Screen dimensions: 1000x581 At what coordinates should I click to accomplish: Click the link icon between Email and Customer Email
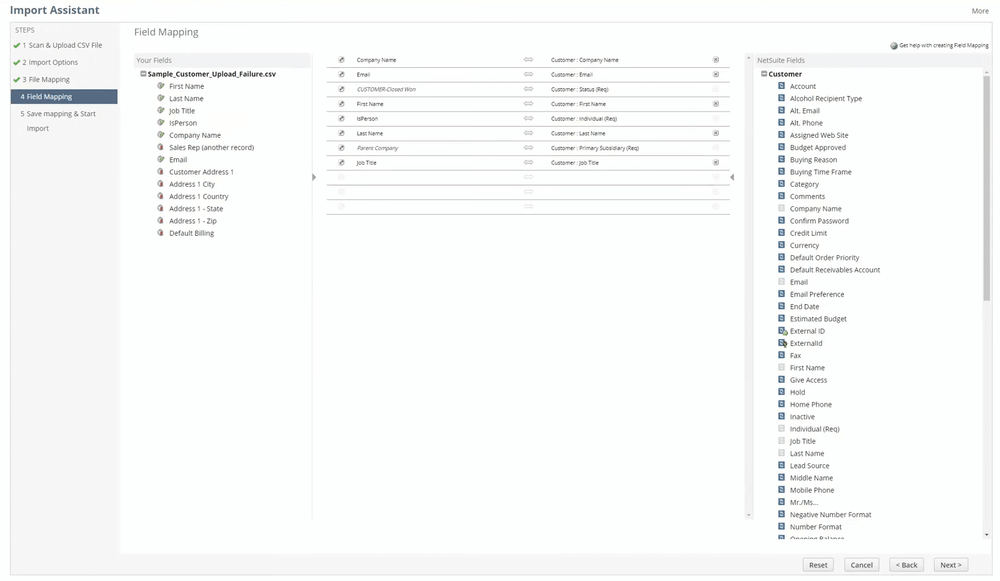[x=527, y=74]
